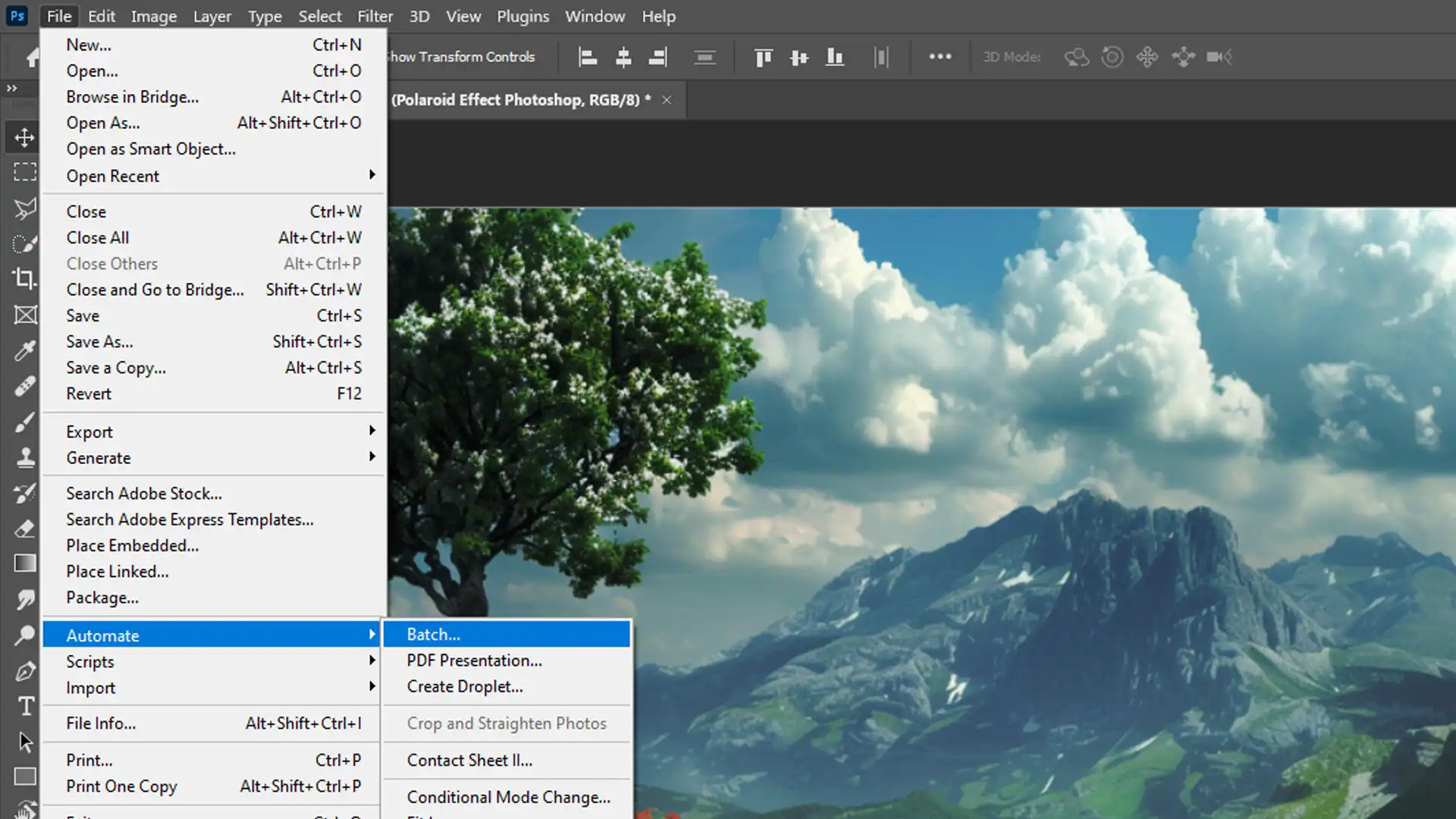Image resolution: width=1456 pixels, height=819 pixels.
Task: Click Align vertical centers icon
Action: [799, 57]
